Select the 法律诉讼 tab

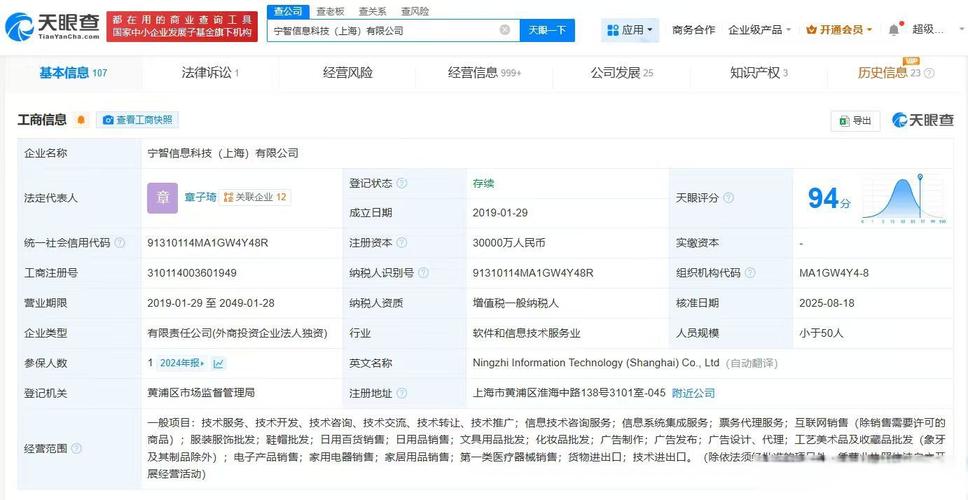[210, 73]
